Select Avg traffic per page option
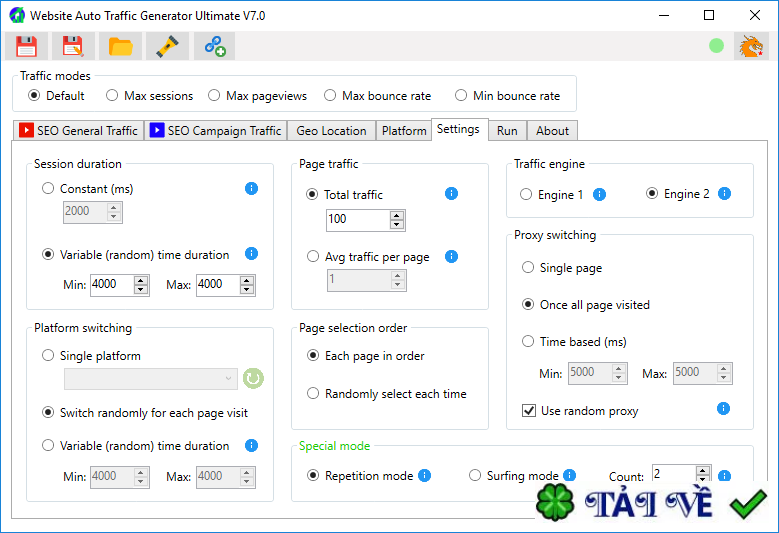This screenshot has height=533, width=779. click(368, 257)
